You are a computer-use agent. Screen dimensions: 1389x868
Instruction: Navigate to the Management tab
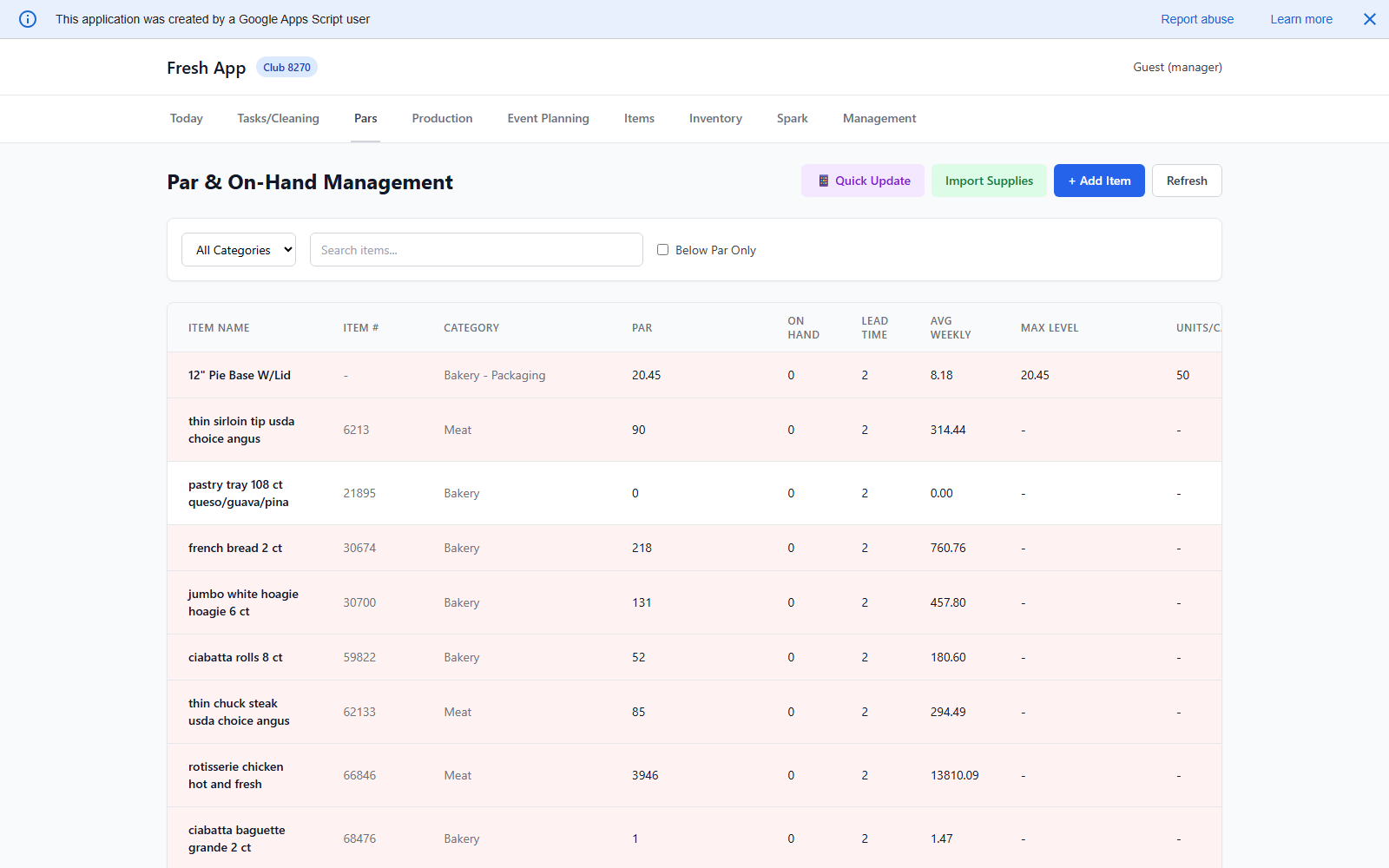[x=879, y=118]
